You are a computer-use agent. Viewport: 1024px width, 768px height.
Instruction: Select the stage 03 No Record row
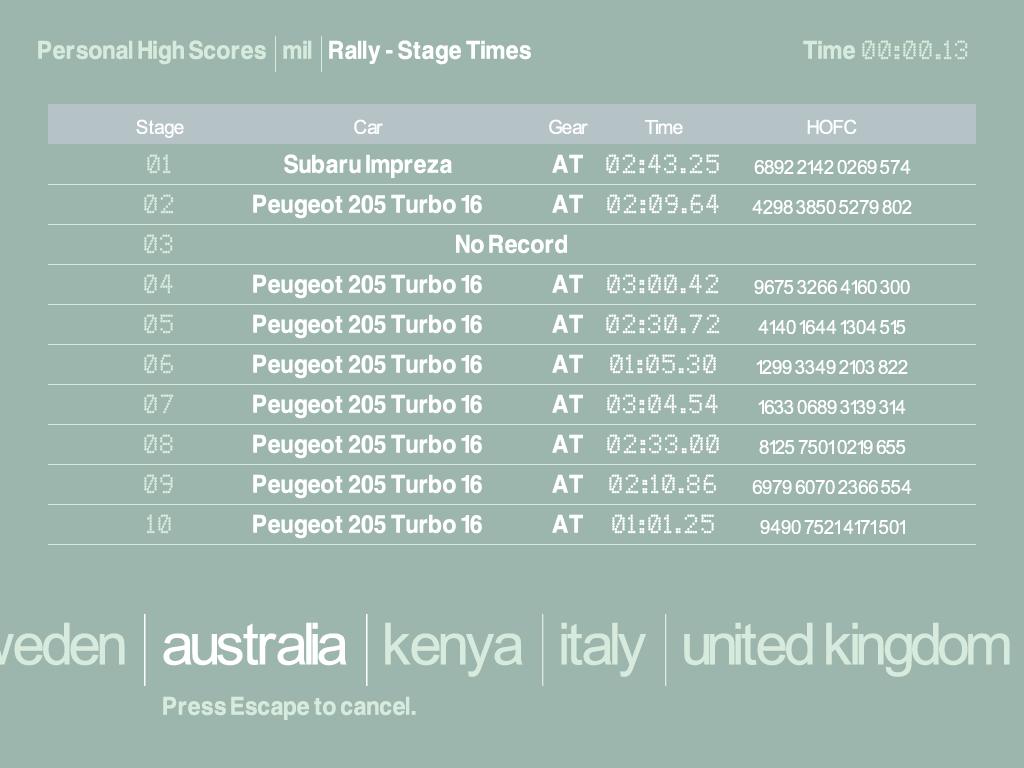(511, 245)
